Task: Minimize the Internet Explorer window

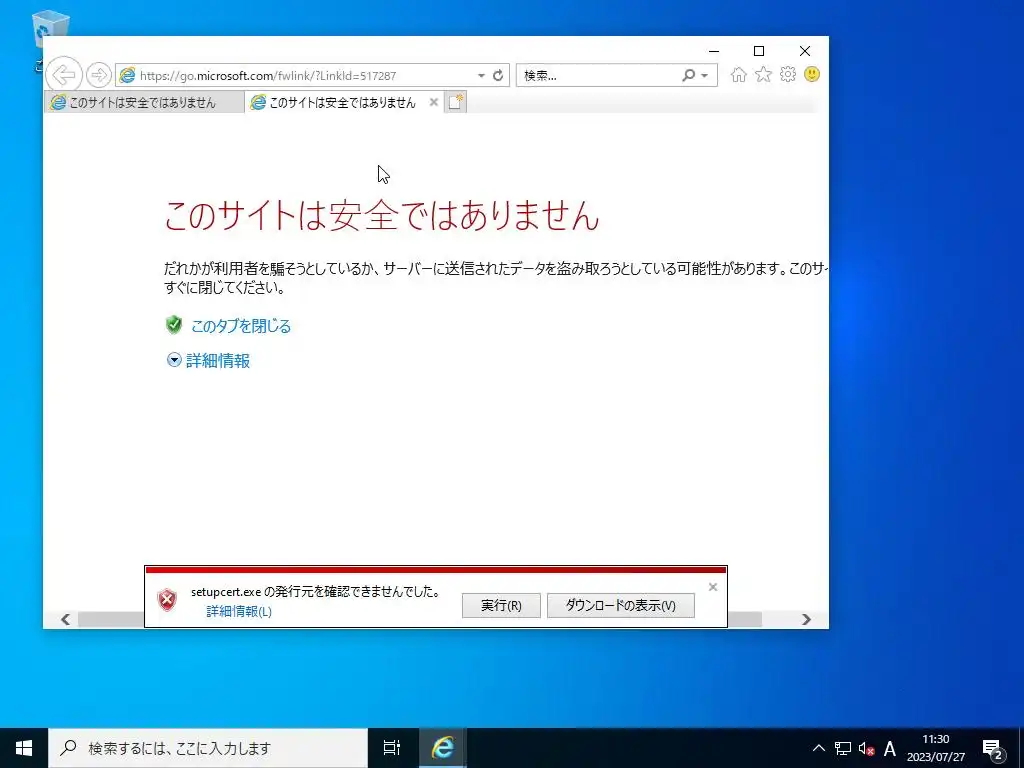Action: [714, 51]
